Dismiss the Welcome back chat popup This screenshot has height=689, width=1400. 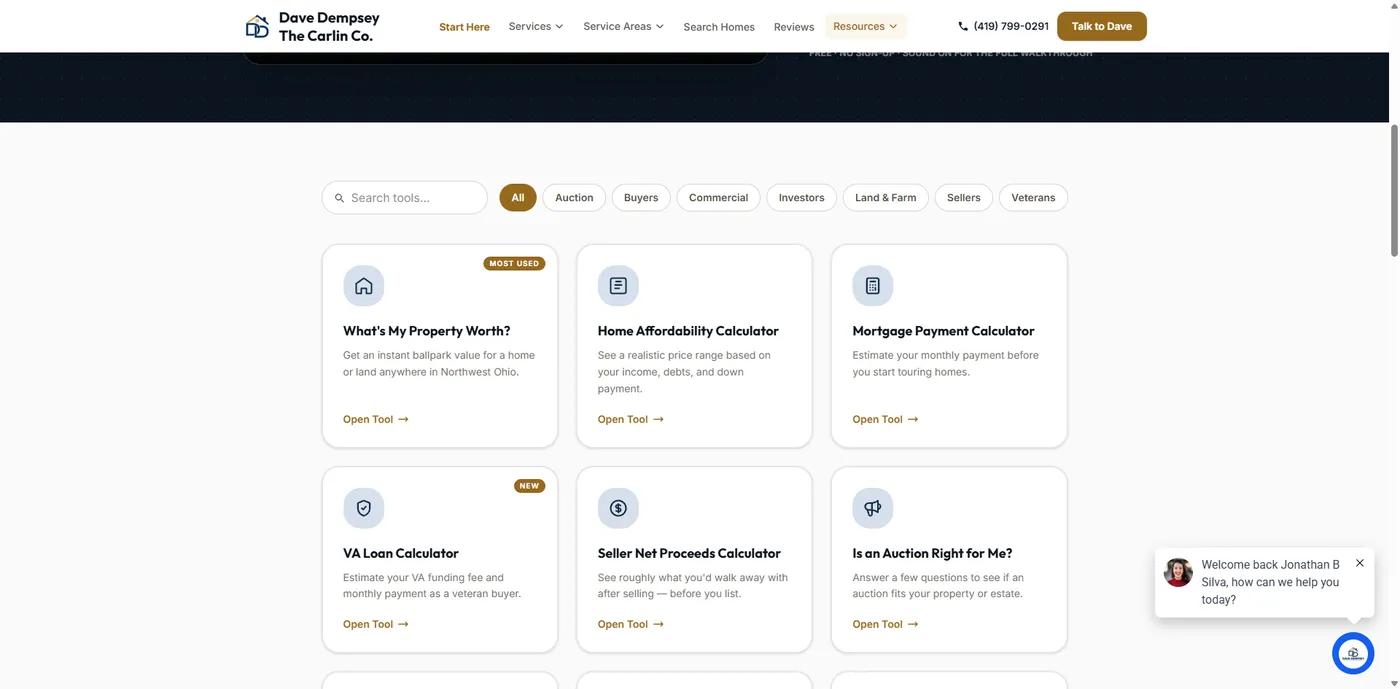tap(1360, 563)
